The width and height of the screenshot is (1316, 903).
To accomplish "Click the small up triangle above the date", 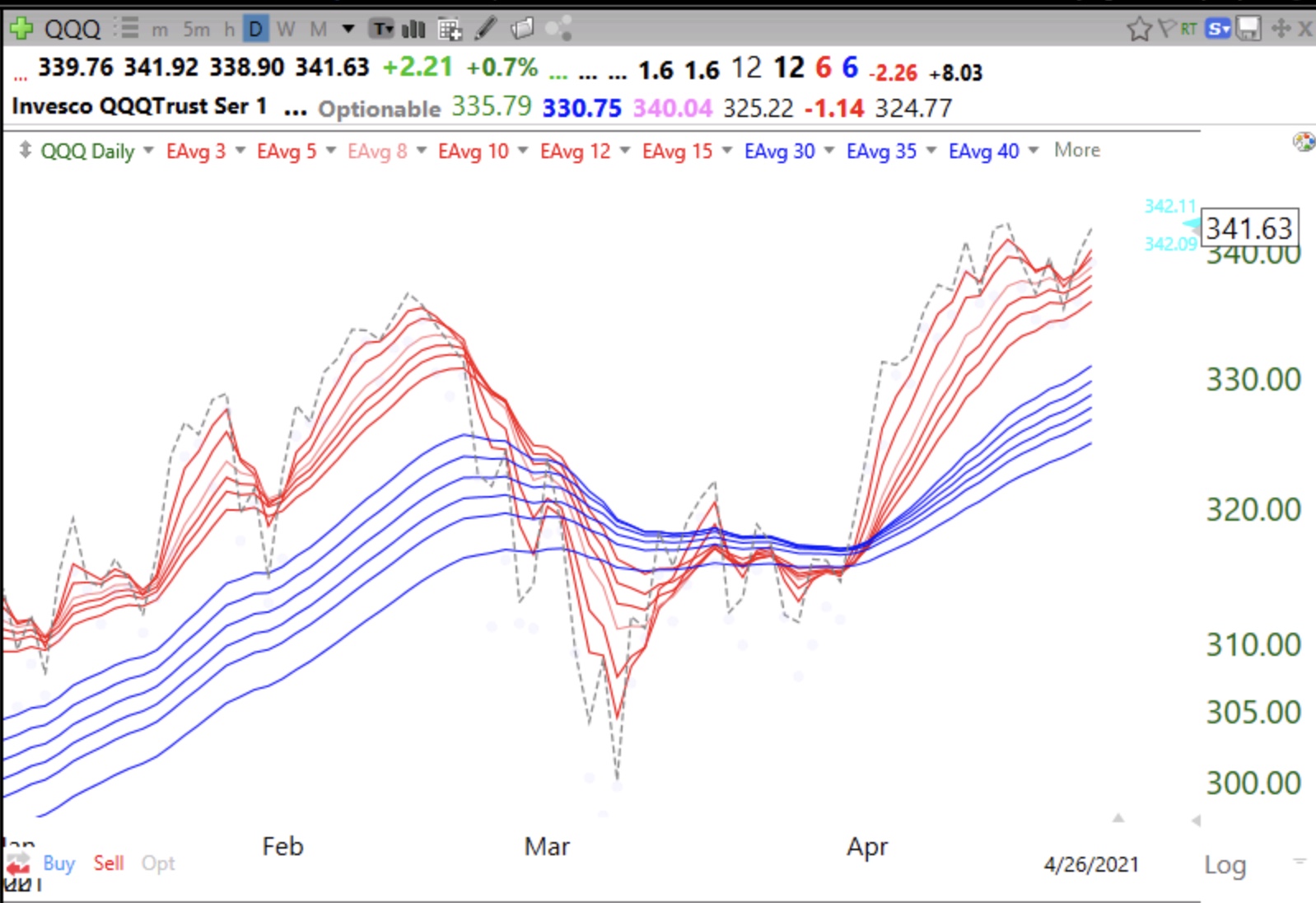I will (x=1118, y=818).
